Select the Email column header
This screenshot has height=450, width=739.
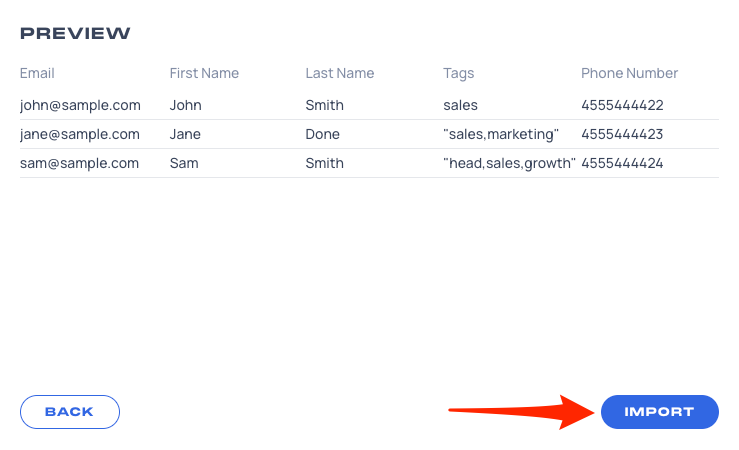click(37, 73)
